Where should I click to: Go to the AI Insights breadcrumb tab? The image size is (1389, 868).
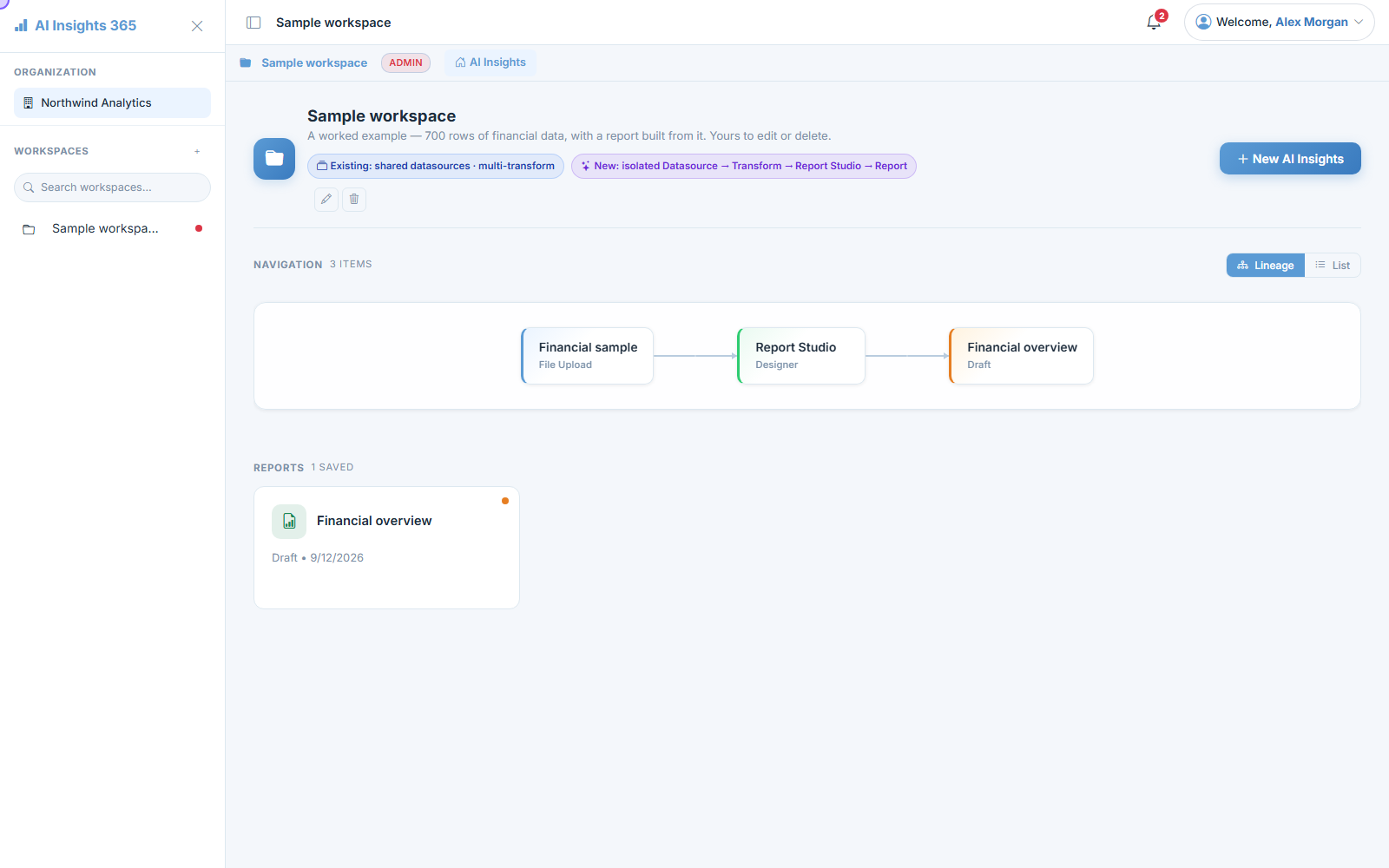pos(490,62)
